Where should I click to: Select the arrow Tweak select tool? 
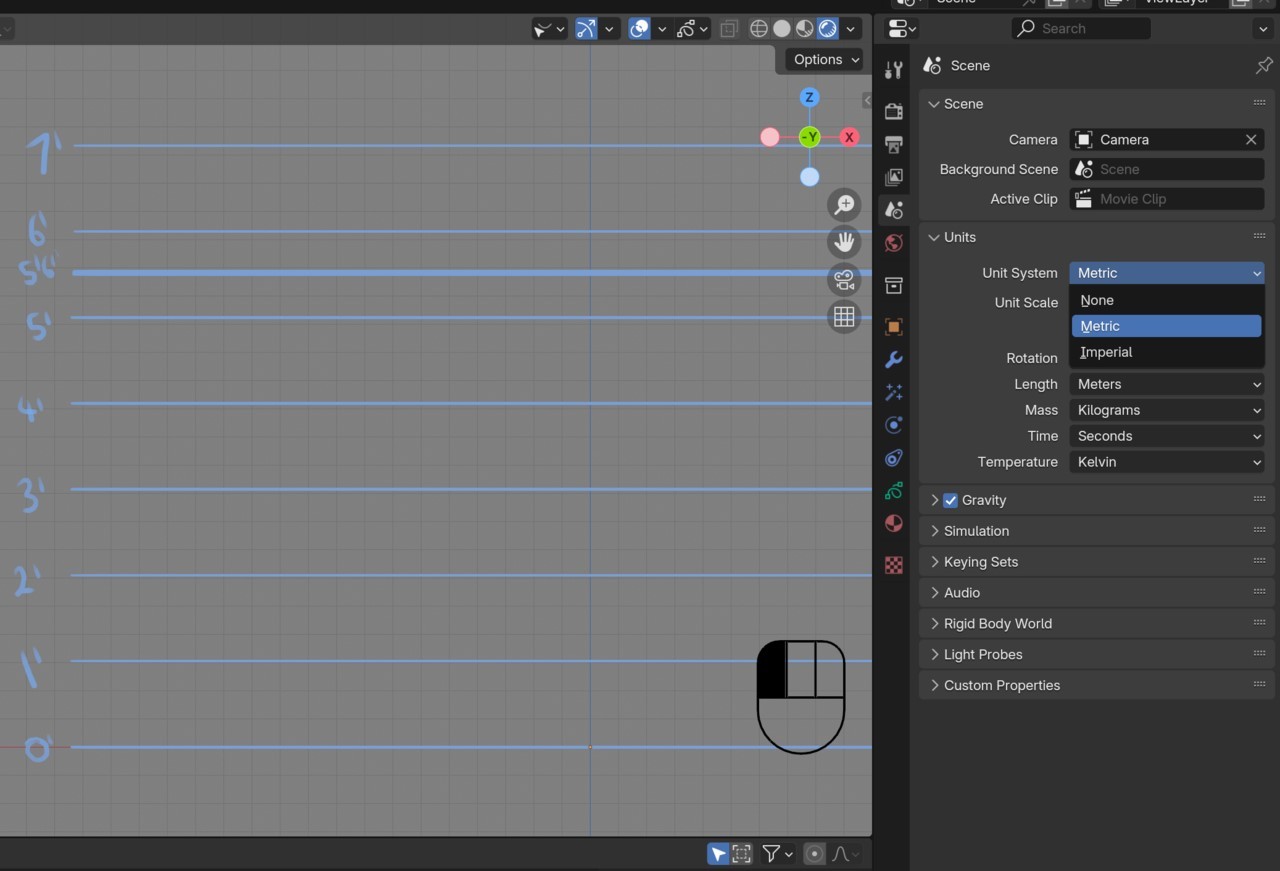click(x=718, y=854)
